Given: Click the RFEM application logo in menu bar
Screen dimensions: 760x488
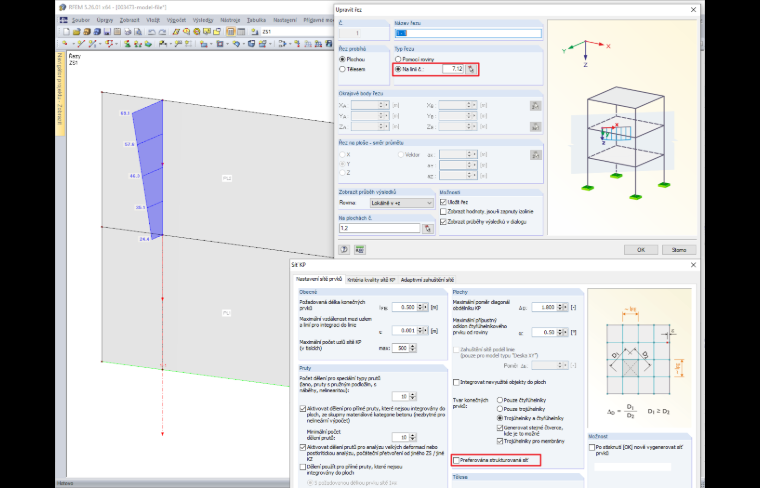Looking at the screenshot, I should (63, 20).
